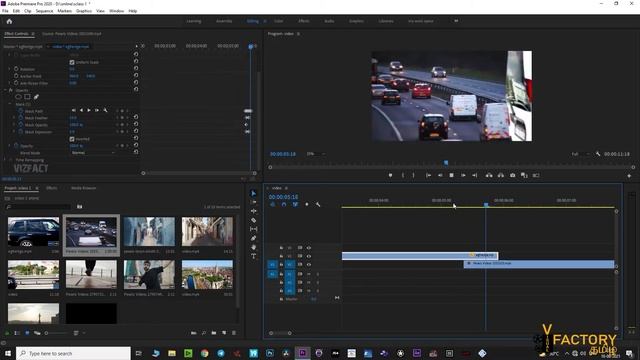Open the File menu

[5, 11]
